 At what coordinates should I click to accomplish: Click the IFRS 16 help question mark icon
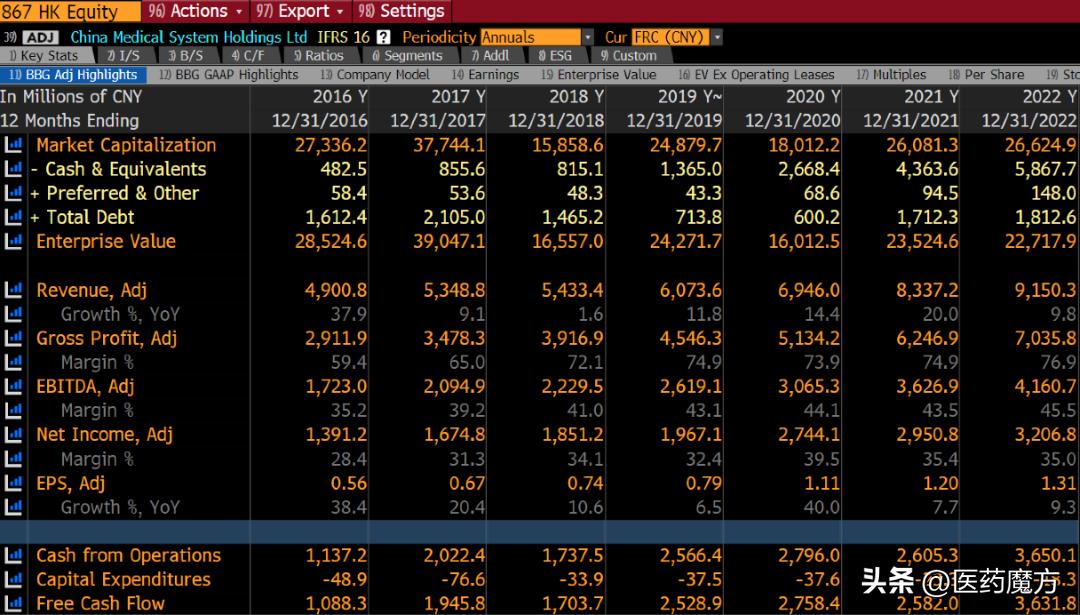pos(383,37)
